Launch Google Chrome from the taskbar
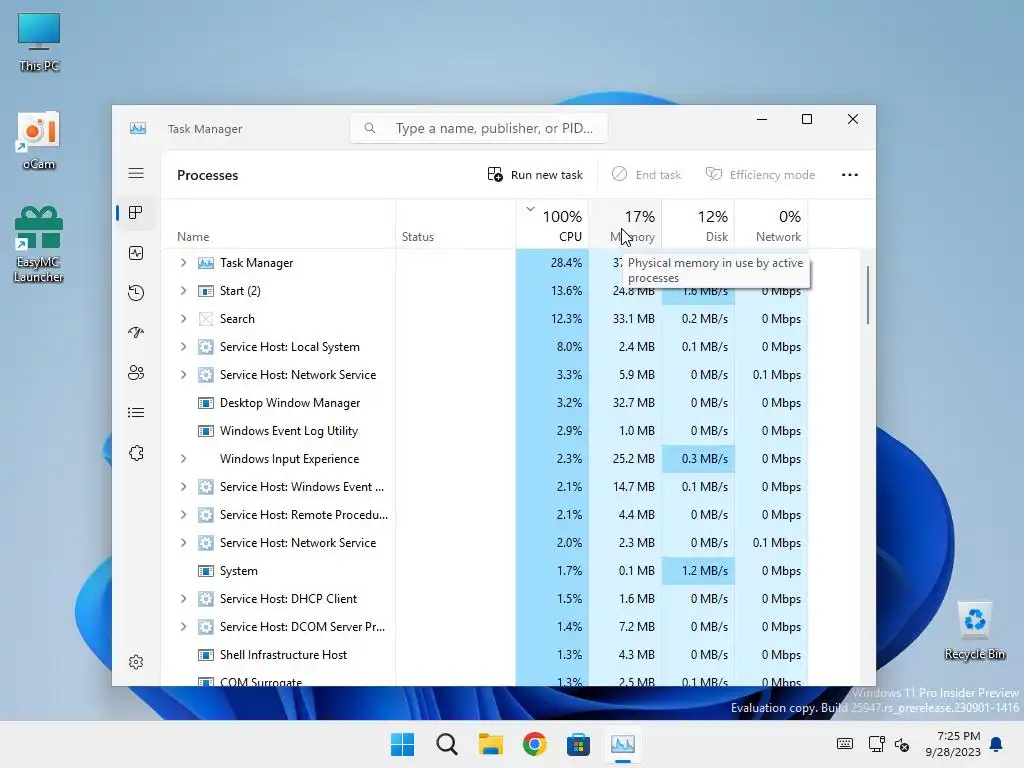This screenshot has height=768, width=1024. point(534,744)
